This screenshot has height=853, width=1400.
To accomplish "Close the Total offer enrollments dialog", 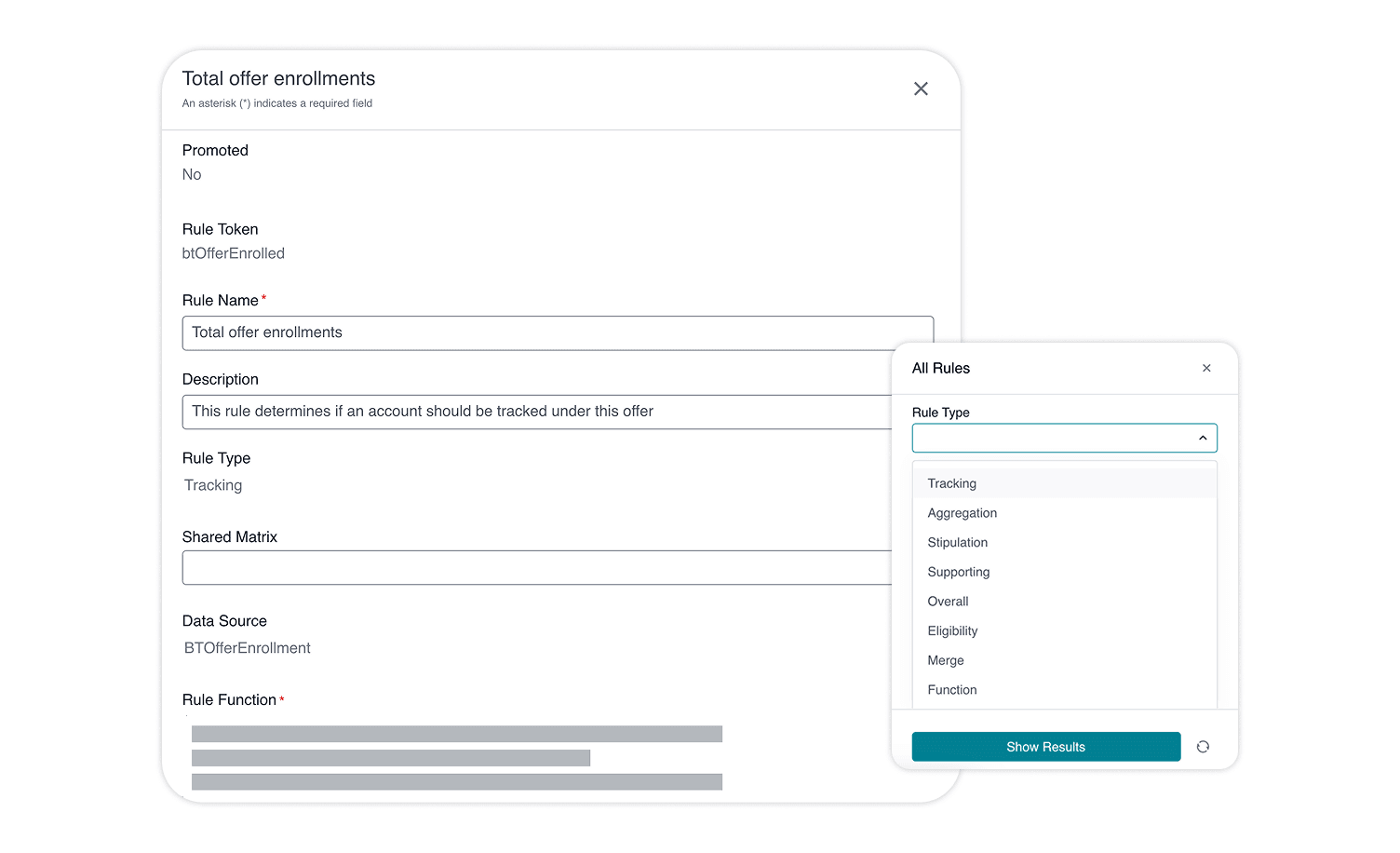I will coord(921,88).
